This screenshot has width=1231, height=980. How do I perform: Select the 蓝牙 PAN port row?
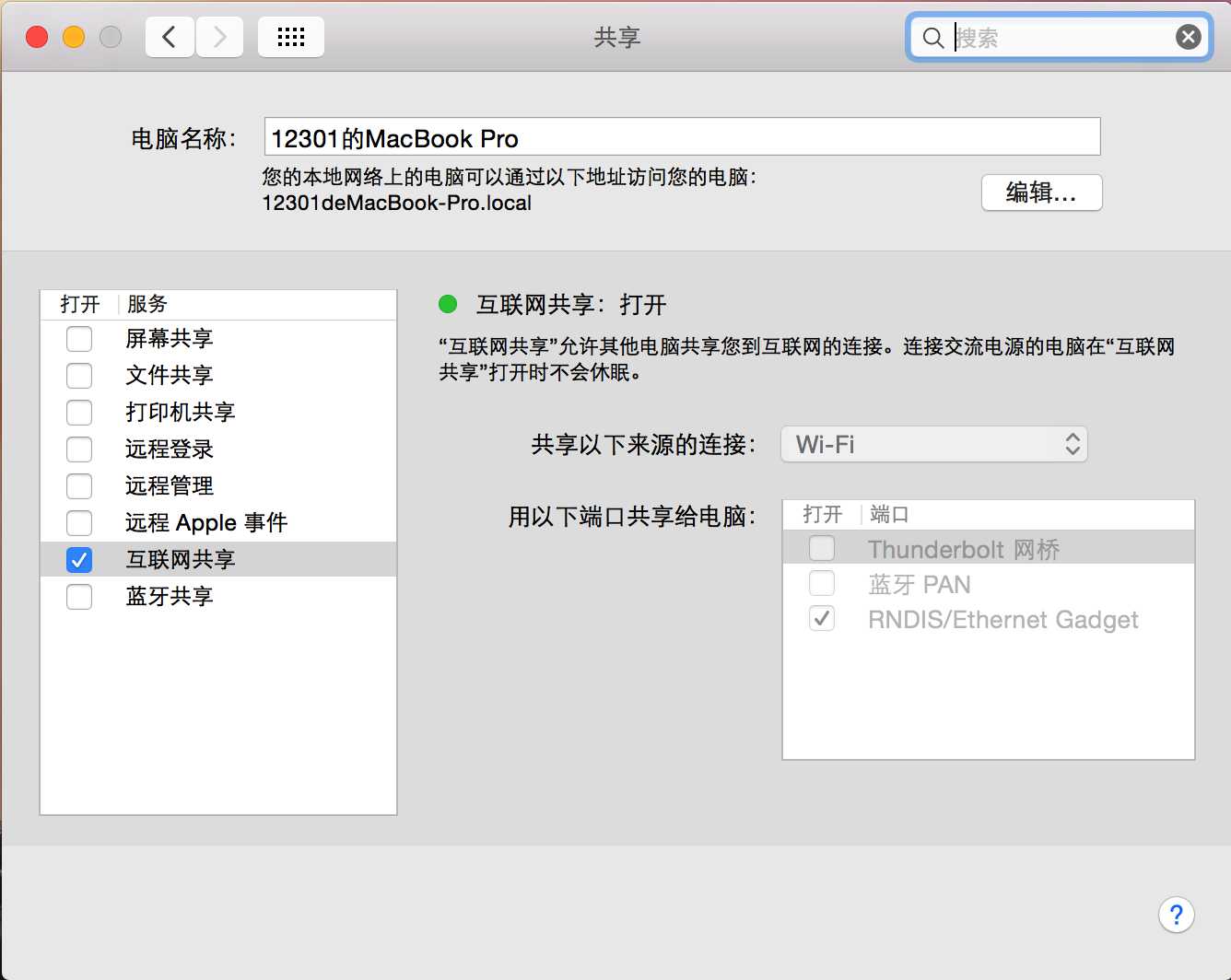(x=988, y=584)
